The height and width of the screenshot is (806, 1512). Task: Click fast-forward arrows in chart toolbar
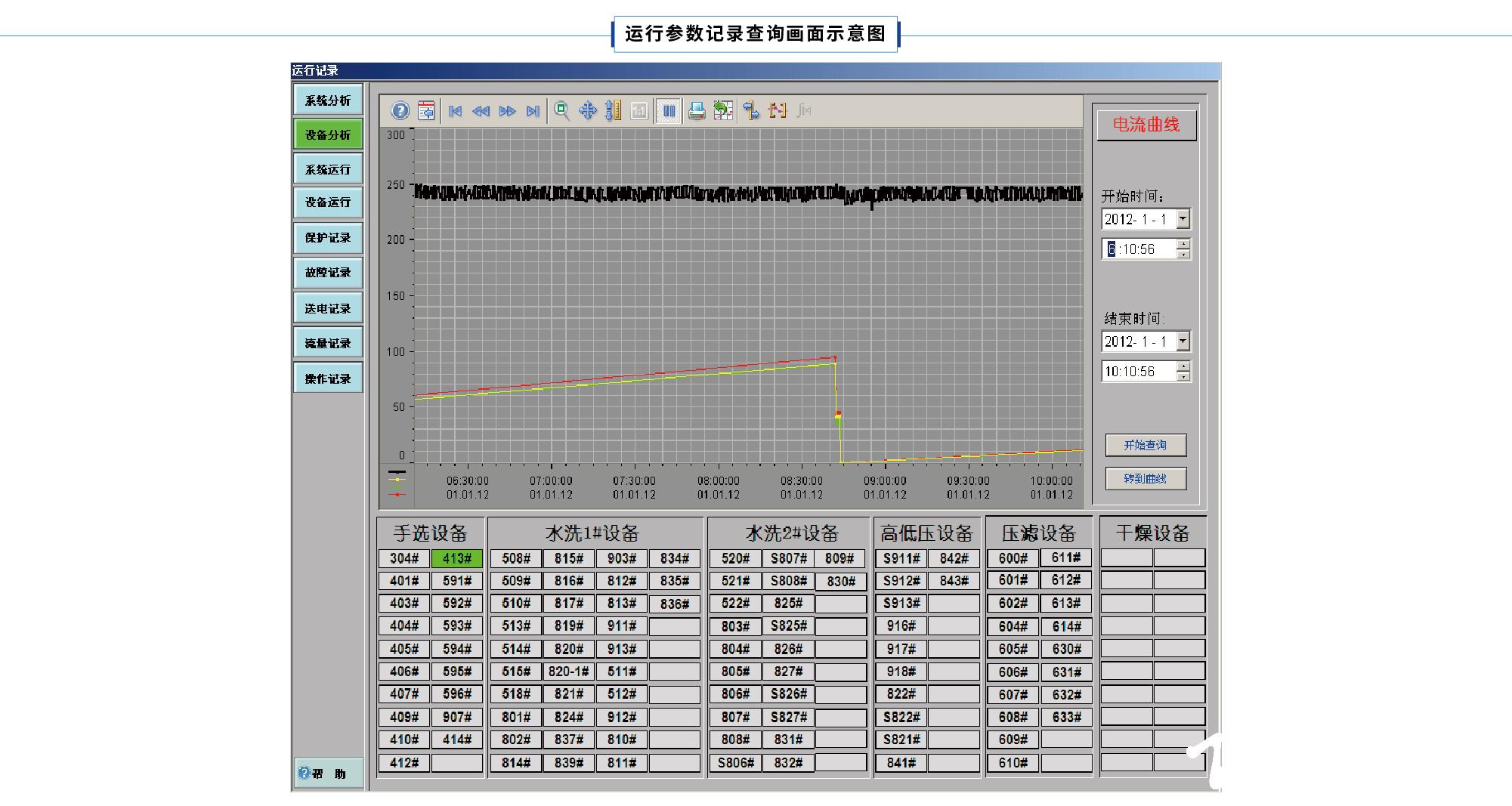(x=507, y=111)
